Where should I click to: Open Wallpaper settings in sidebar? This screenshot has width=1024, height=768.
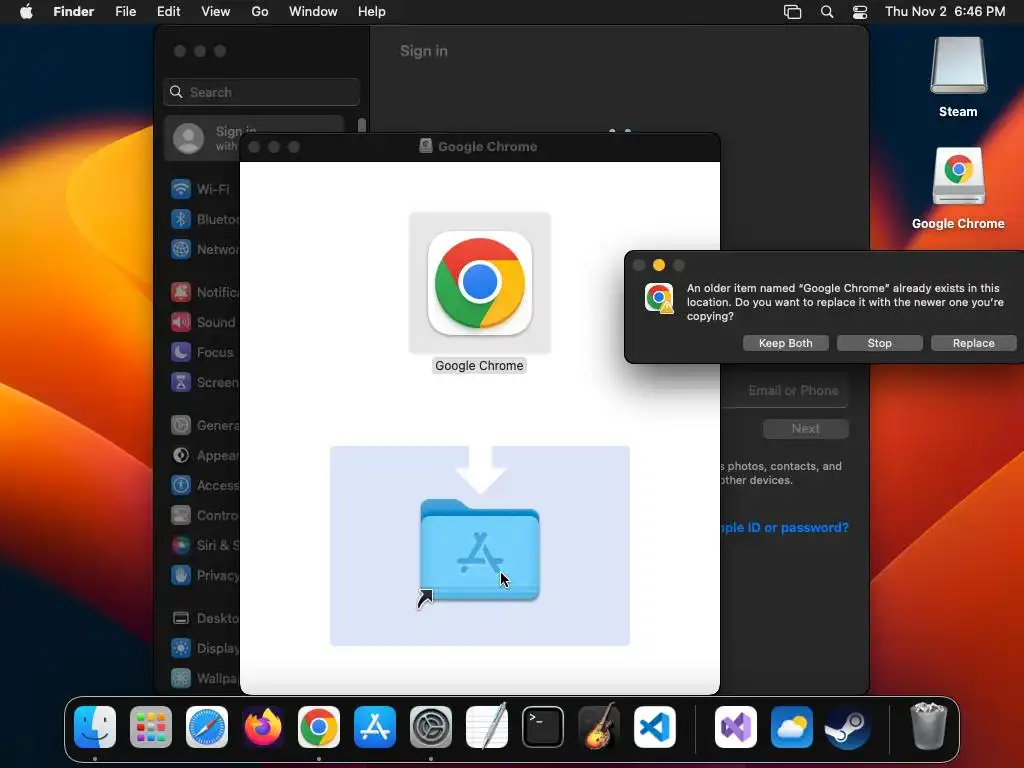click(204, 678)
